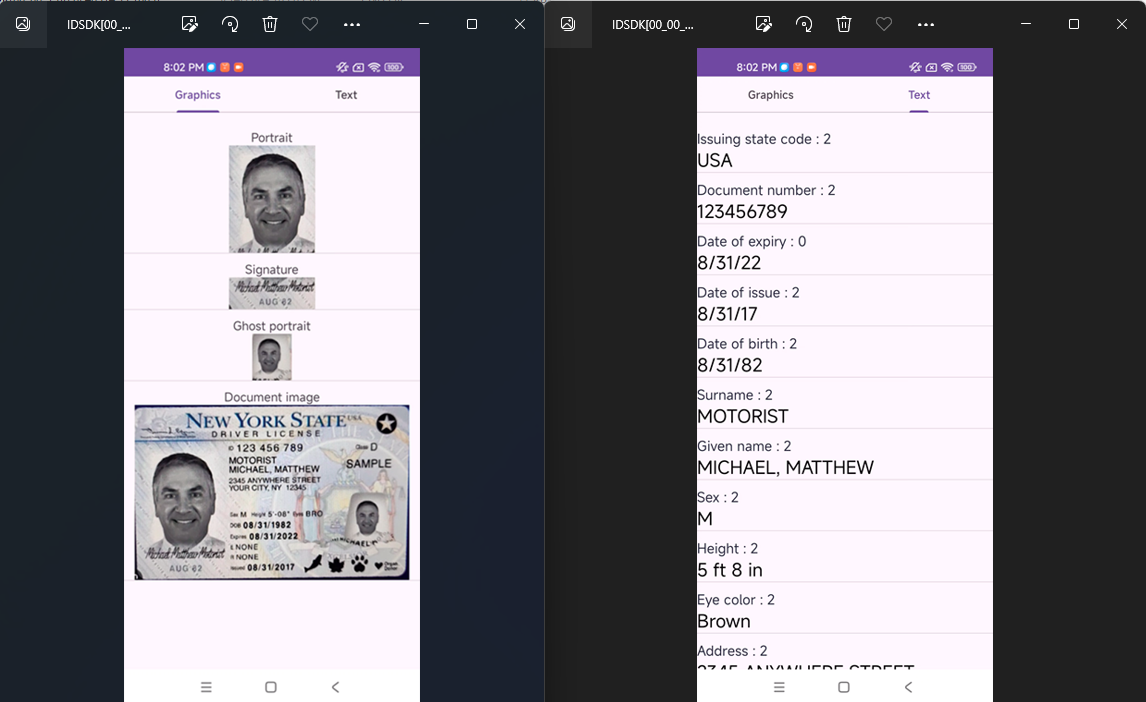This screenshot has width=1146, height=702.
Task: Open the See more menu in the right window
Action: click(x=925, y=24)
